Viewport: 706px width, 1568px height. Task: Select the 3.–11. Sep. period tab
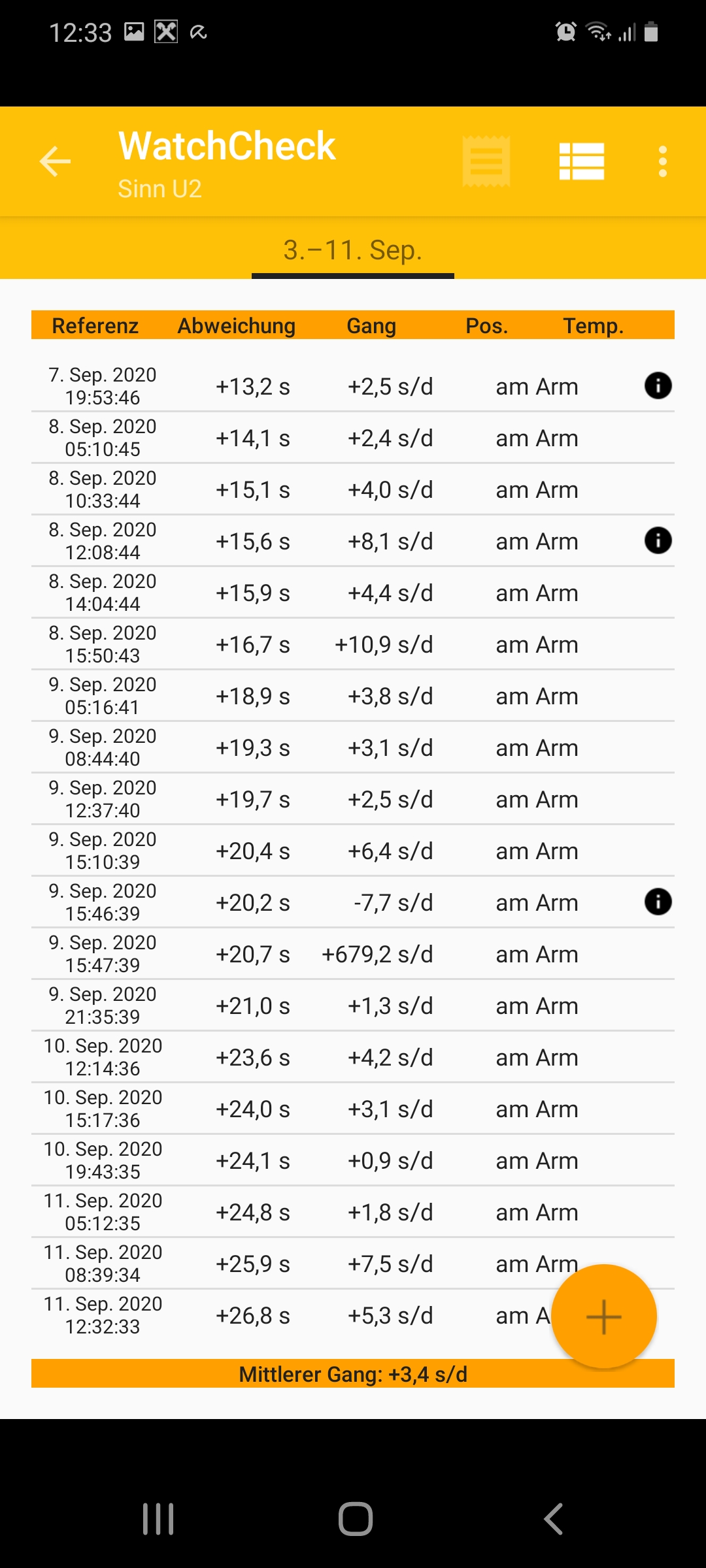coord(353,250)
